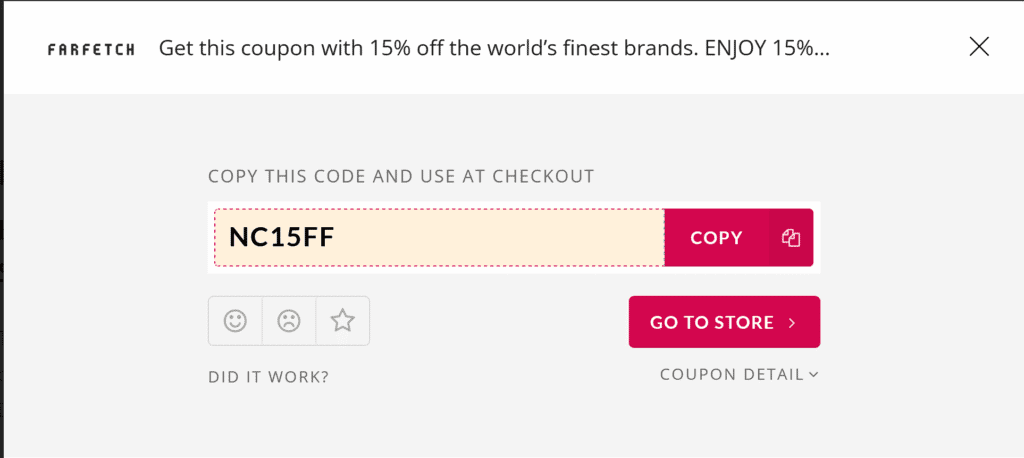Screen dimensions: 1024x458
Task: Click the arrow inside Go To Store
Action: tap(792, 323)
